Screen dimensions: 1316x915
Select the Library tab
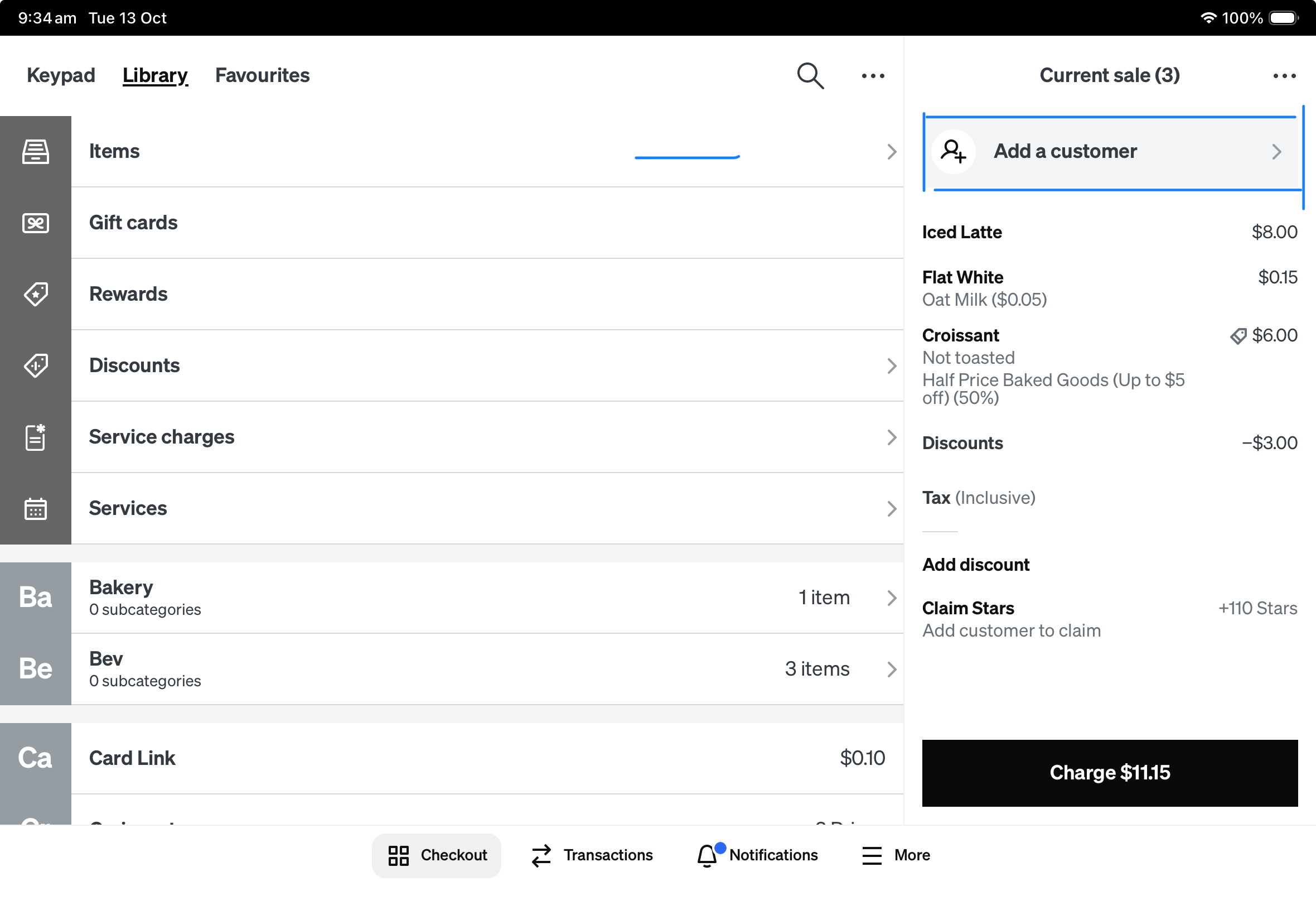[x=154, y=76]
